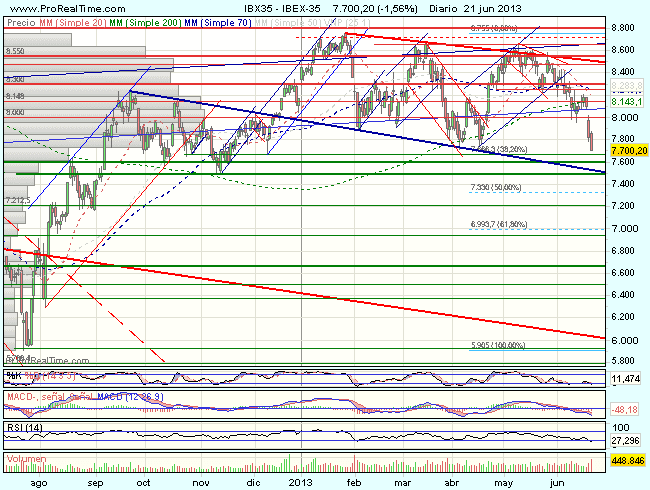Image resolution: width=650 pixels, height=490 pixels.
Task: Click the 7.330 (50,00%) Fibonacci level label
Action: [x=496, y=187]
